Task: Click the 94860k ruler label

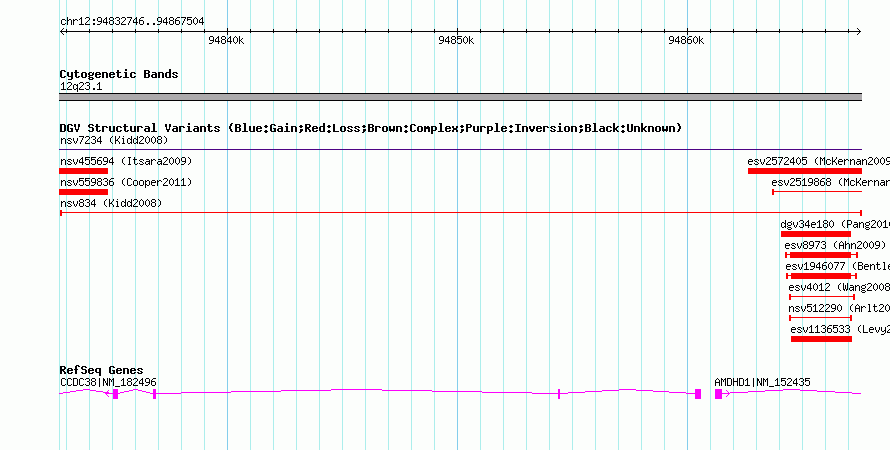Action: 686,40
